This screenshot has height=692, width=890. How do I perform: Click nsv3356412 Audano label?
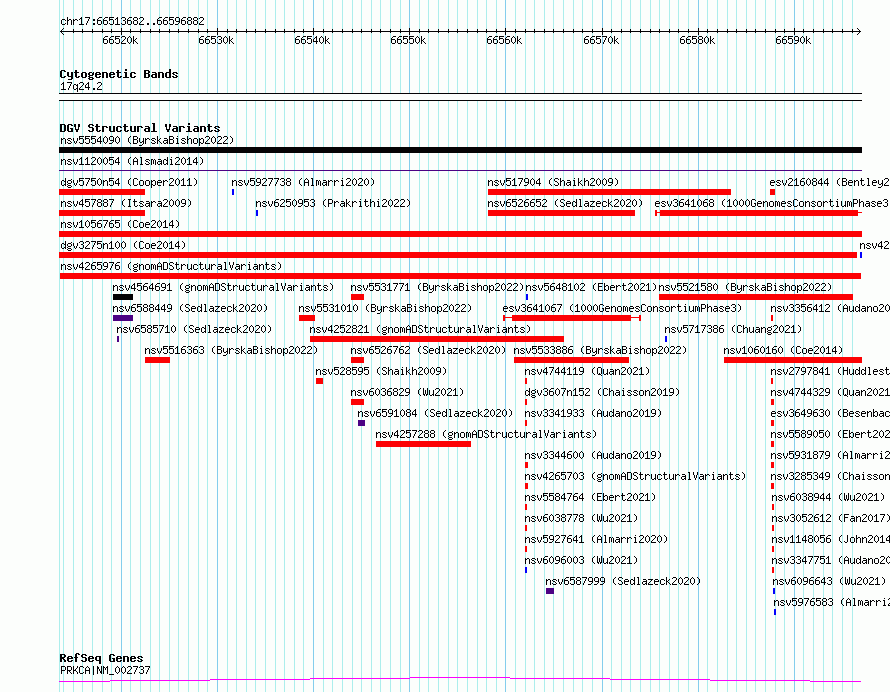pos(830,308)
